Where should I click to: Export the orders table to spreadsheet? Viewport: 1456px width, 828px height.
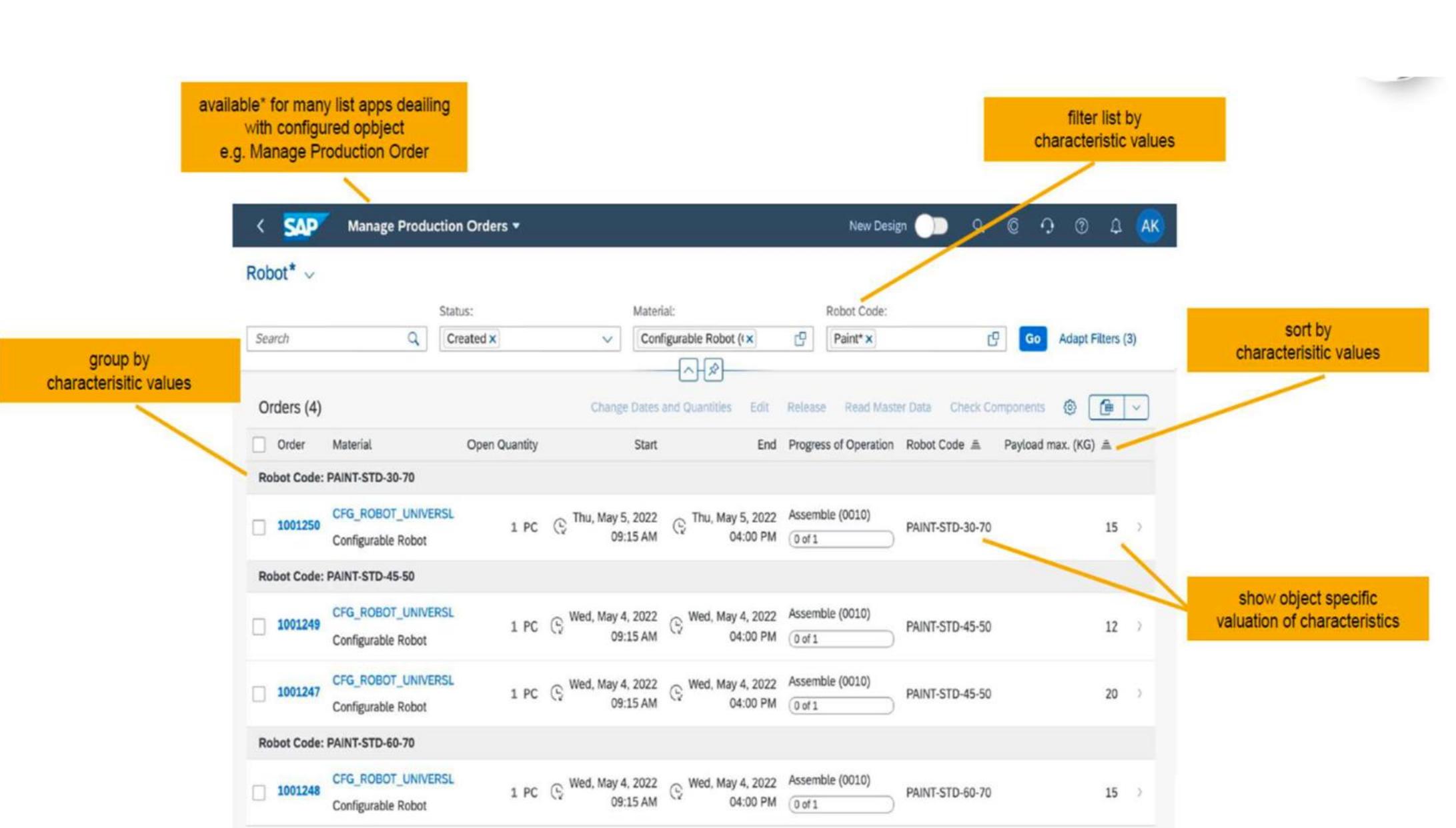tap(1107, 407)
